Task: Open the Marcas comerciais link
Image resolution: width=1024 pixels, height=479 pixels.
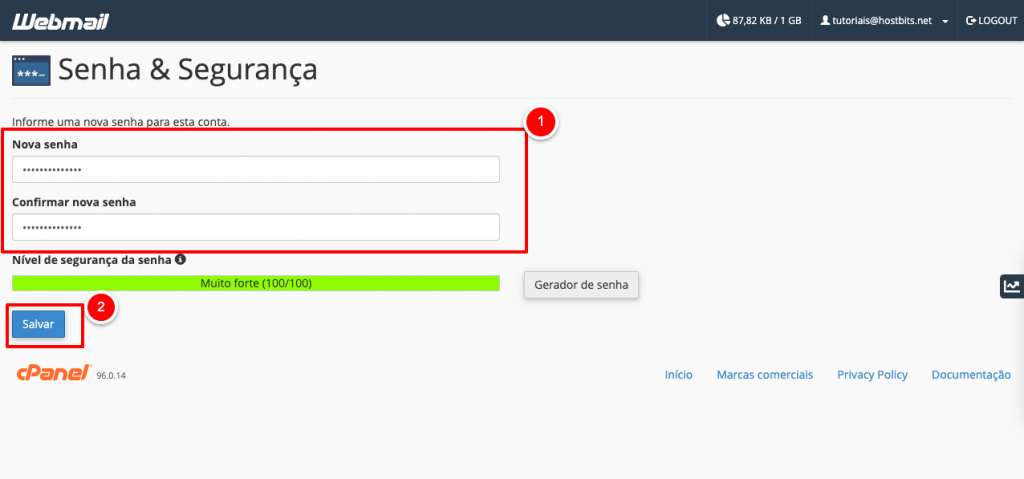Action: pyautogui.click(x=765, y=374)
